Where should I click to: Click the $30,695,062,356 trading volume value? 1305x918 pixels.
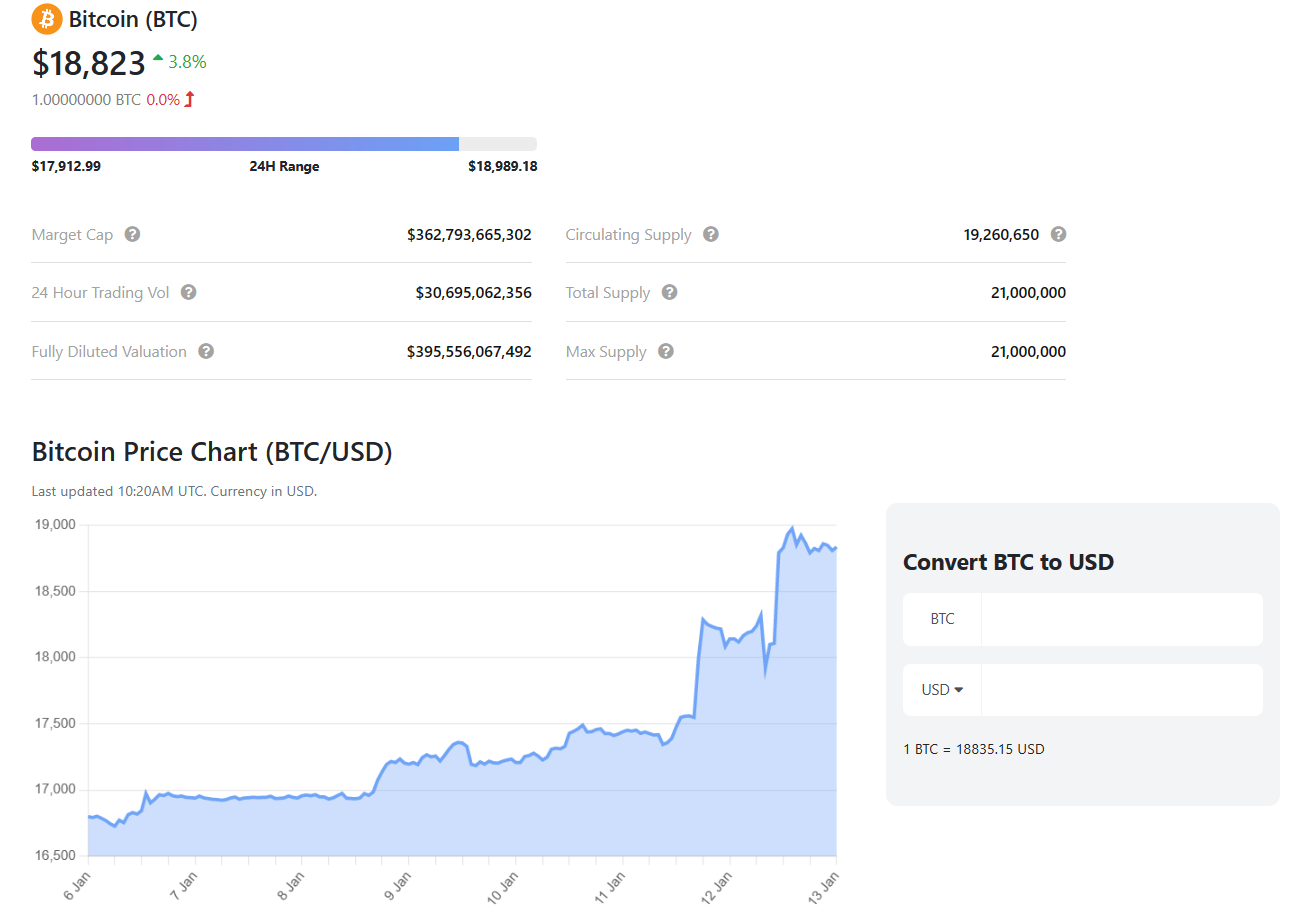click(x=473, y=293)
